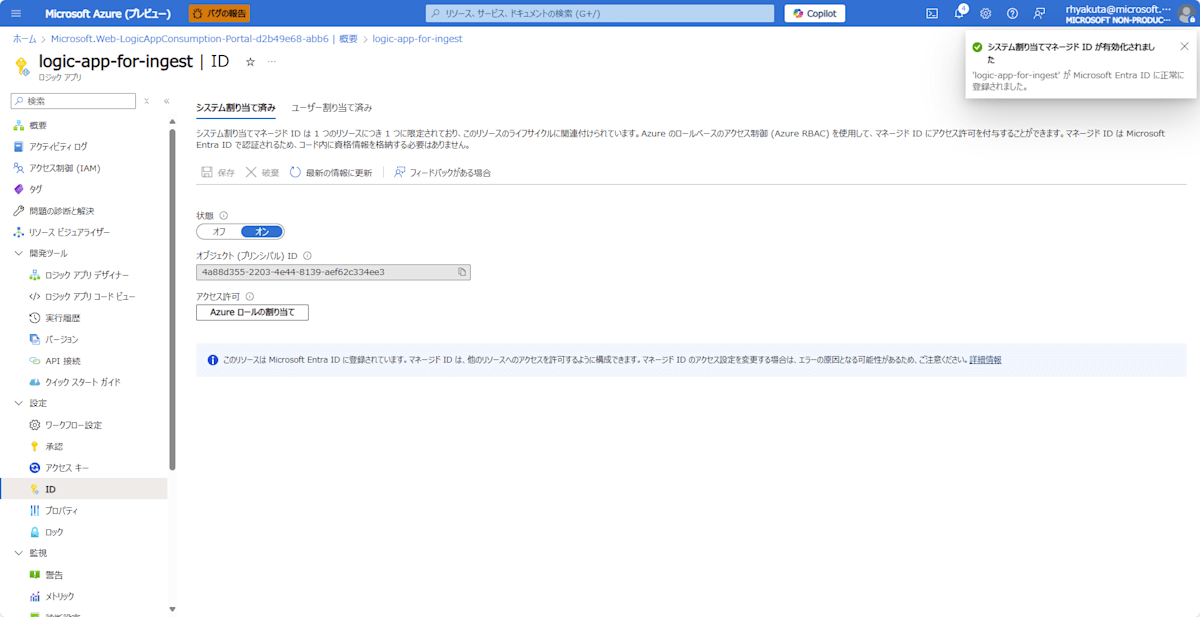
Task: Click the Copilot button
Action: click(815, 13)
